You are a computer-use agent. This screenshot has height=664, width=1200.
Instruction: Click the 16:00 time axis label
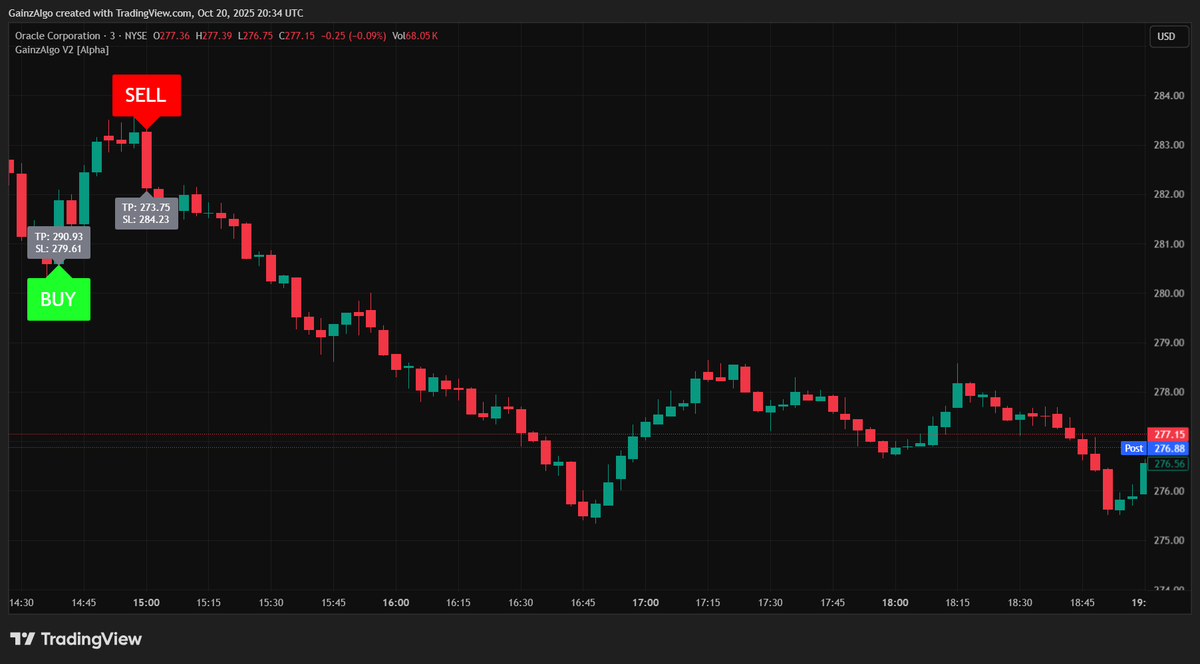[396, 603]
